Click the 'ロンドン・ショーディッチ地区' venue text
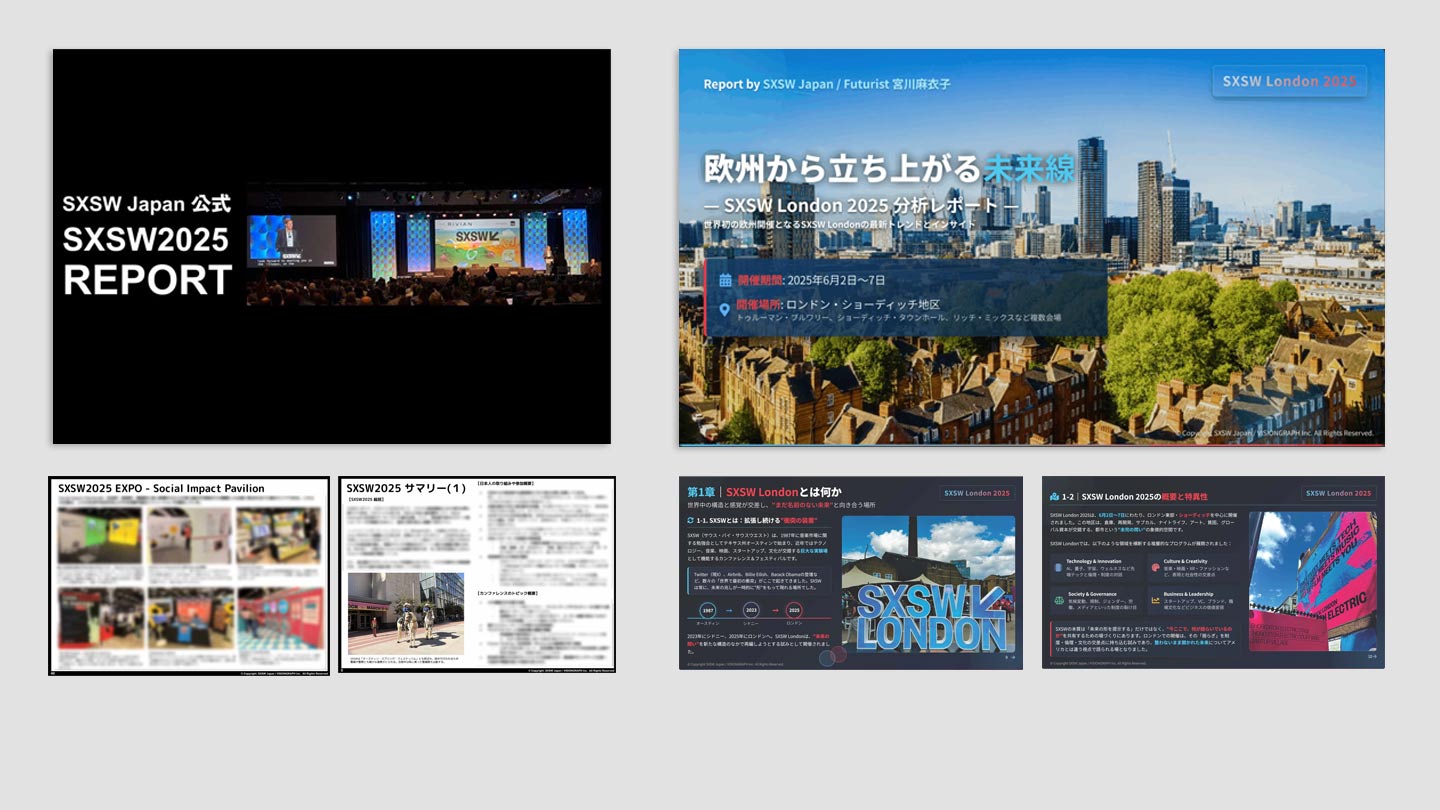 point(863,304)
